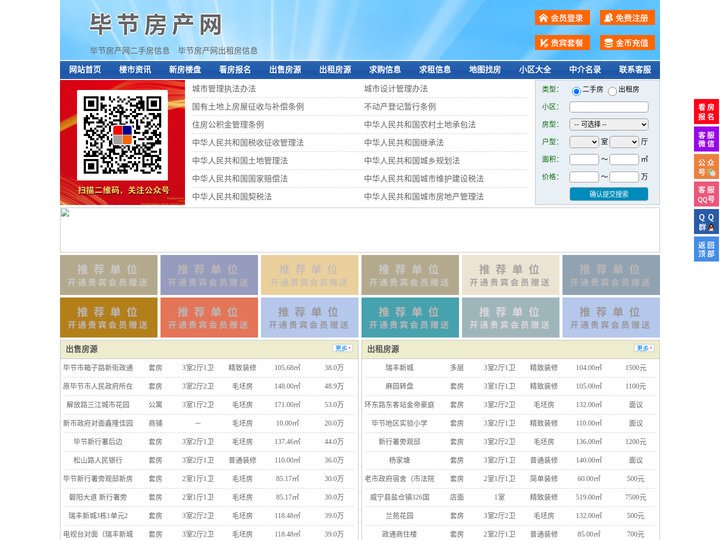Open 贵宾套餐 VIP package button

click(x=562, y=43)
